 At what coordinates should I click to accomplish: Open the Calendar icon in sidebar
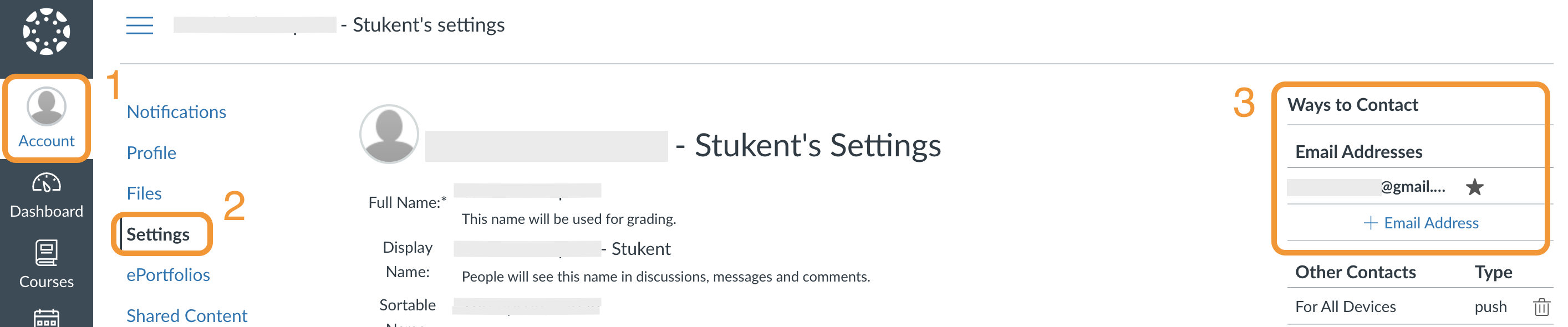[46, 319]
